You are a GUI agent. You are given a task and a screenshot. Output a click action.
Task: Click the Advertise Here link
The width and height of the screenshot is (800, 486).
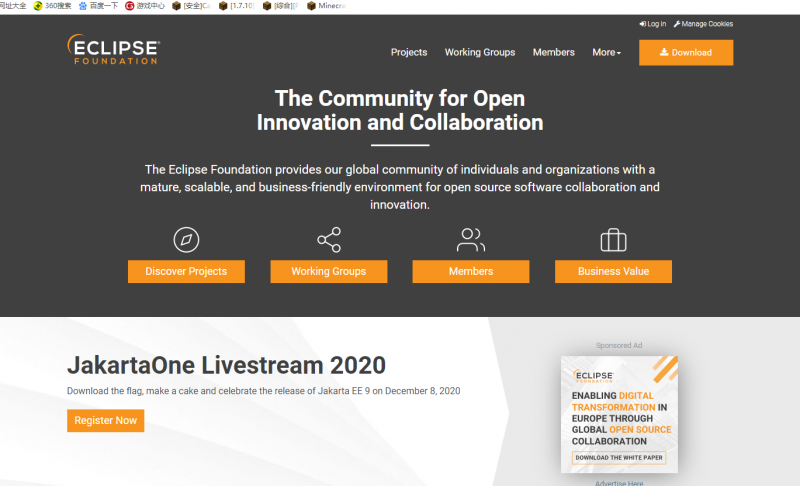[x=619, y=482]
